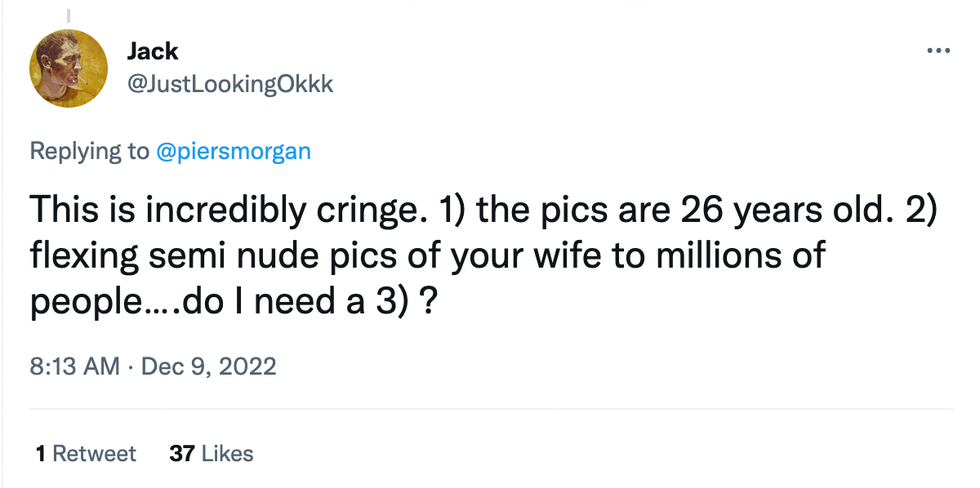
Task: Click the "Replying to" label
Action: click(90, 151)
